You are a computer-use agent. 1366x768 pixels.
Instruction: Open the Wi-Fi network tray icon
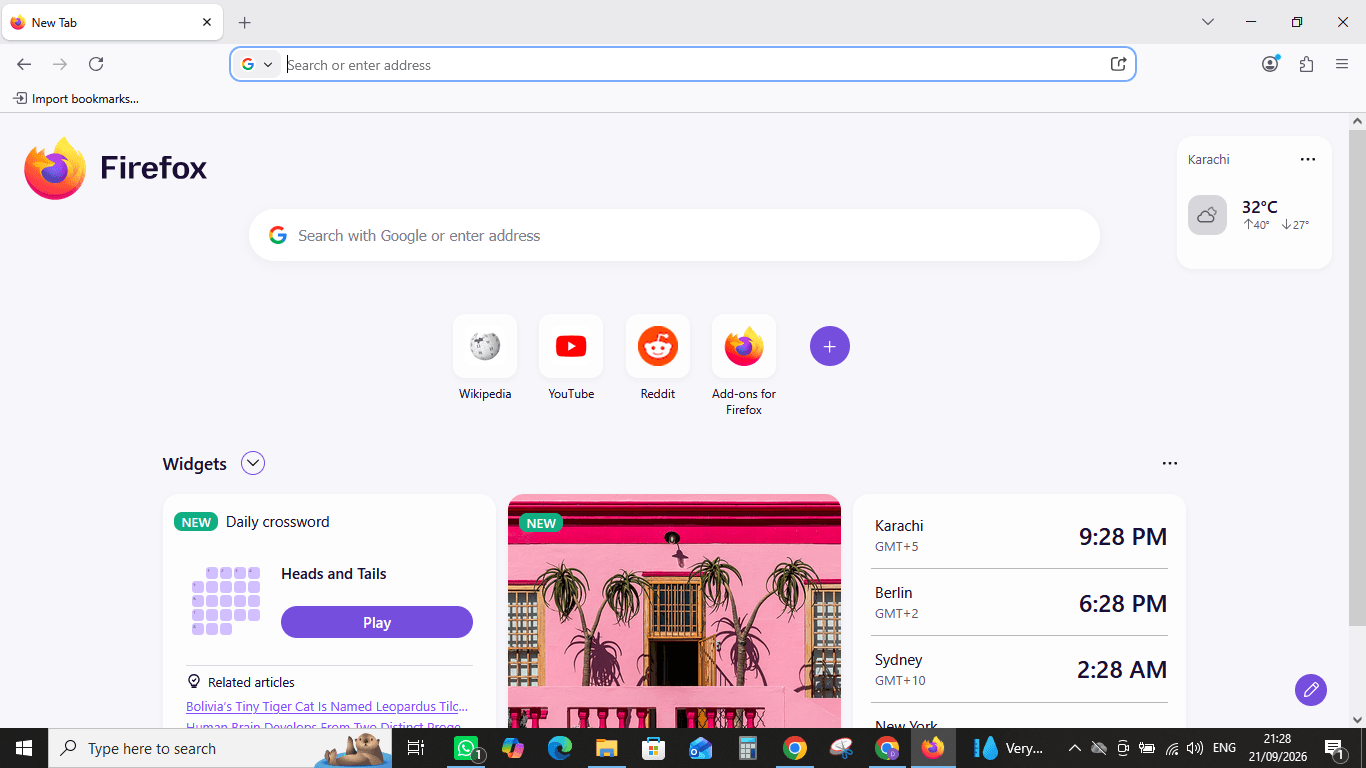click(x=1173, y=748)
